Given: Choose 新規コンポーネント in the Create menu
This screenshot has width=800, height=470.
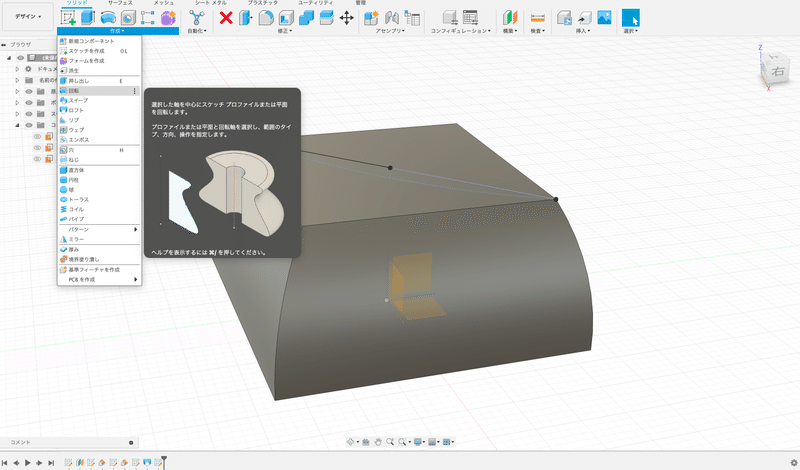Looking at the screenshot, I should tap(99, 41).
